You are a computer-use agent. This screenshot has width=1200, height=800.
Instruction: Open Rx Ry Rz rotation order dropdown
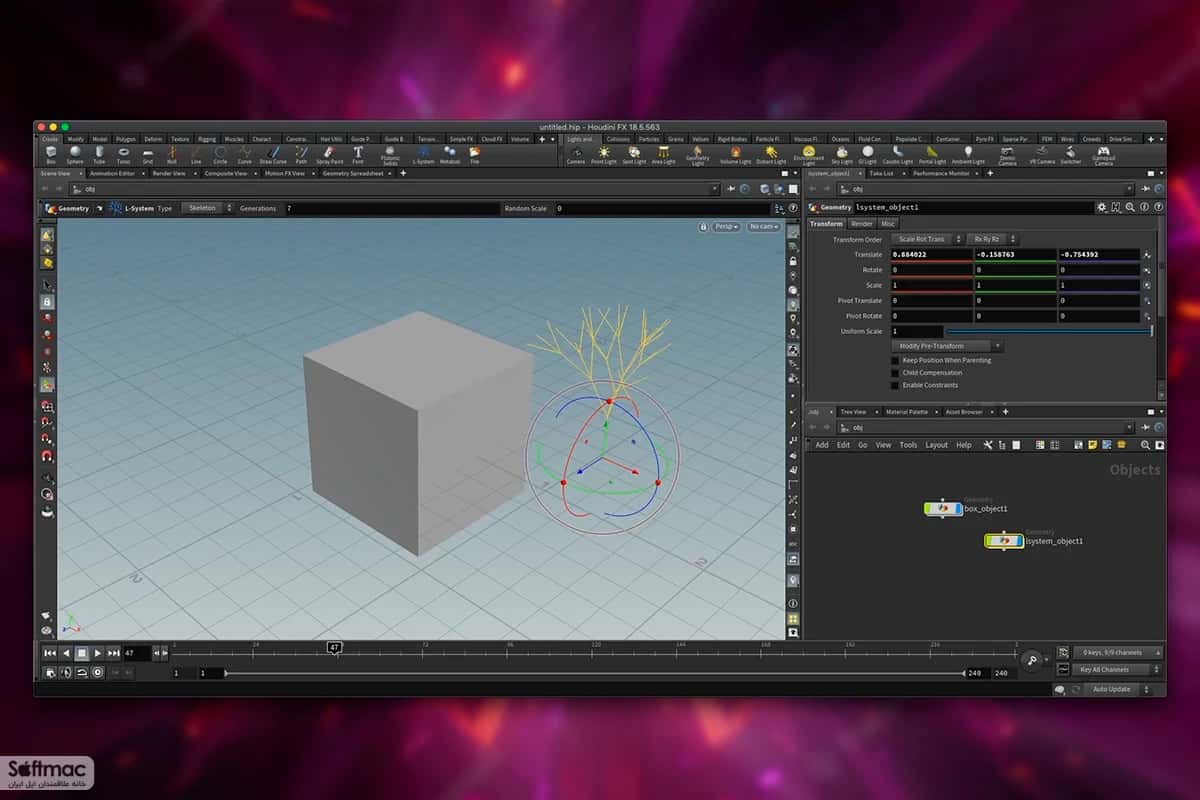[x=993, y=239]
